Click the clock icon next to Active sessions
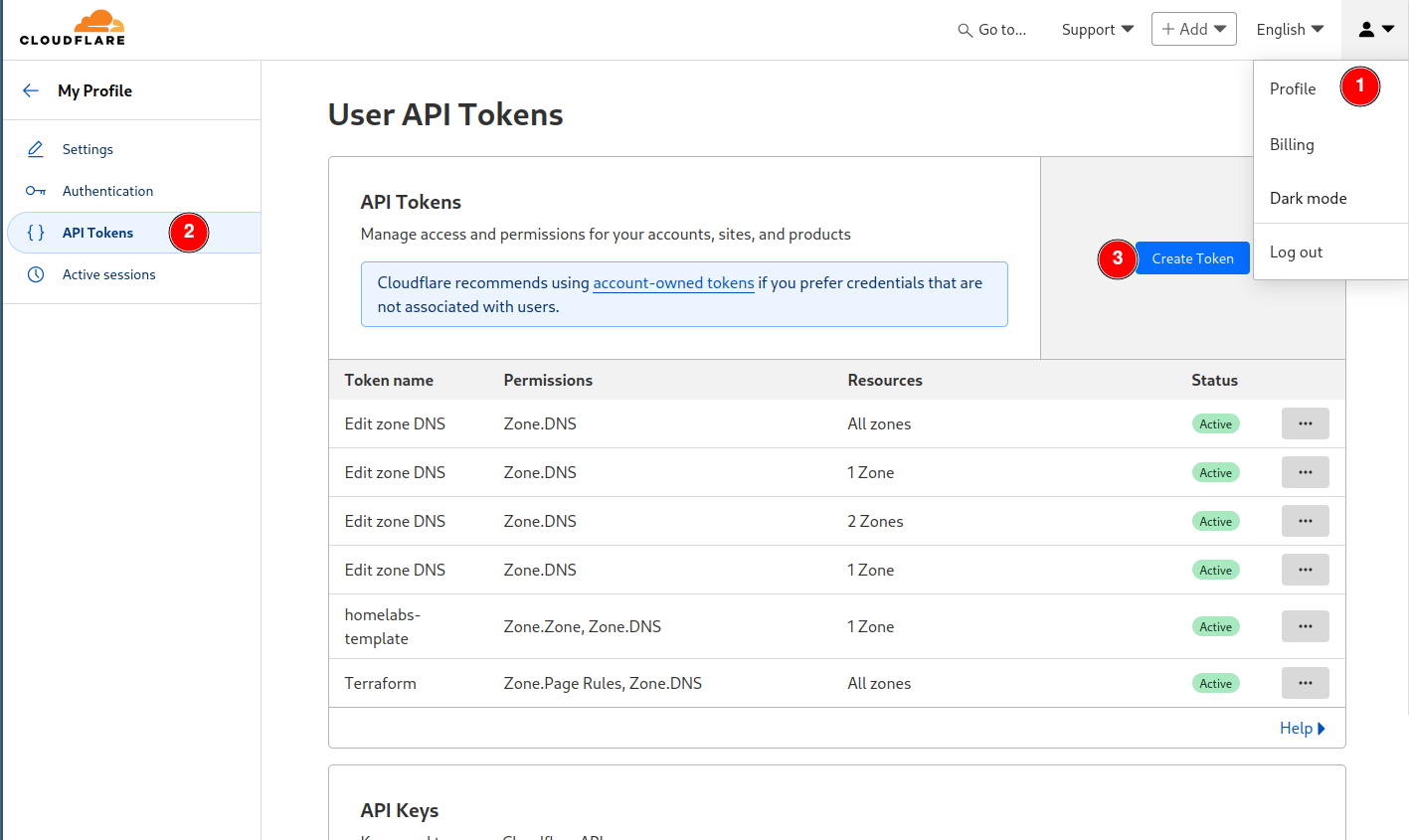The height and width of the screenshot is (840, 1409). tap(36, 274)
